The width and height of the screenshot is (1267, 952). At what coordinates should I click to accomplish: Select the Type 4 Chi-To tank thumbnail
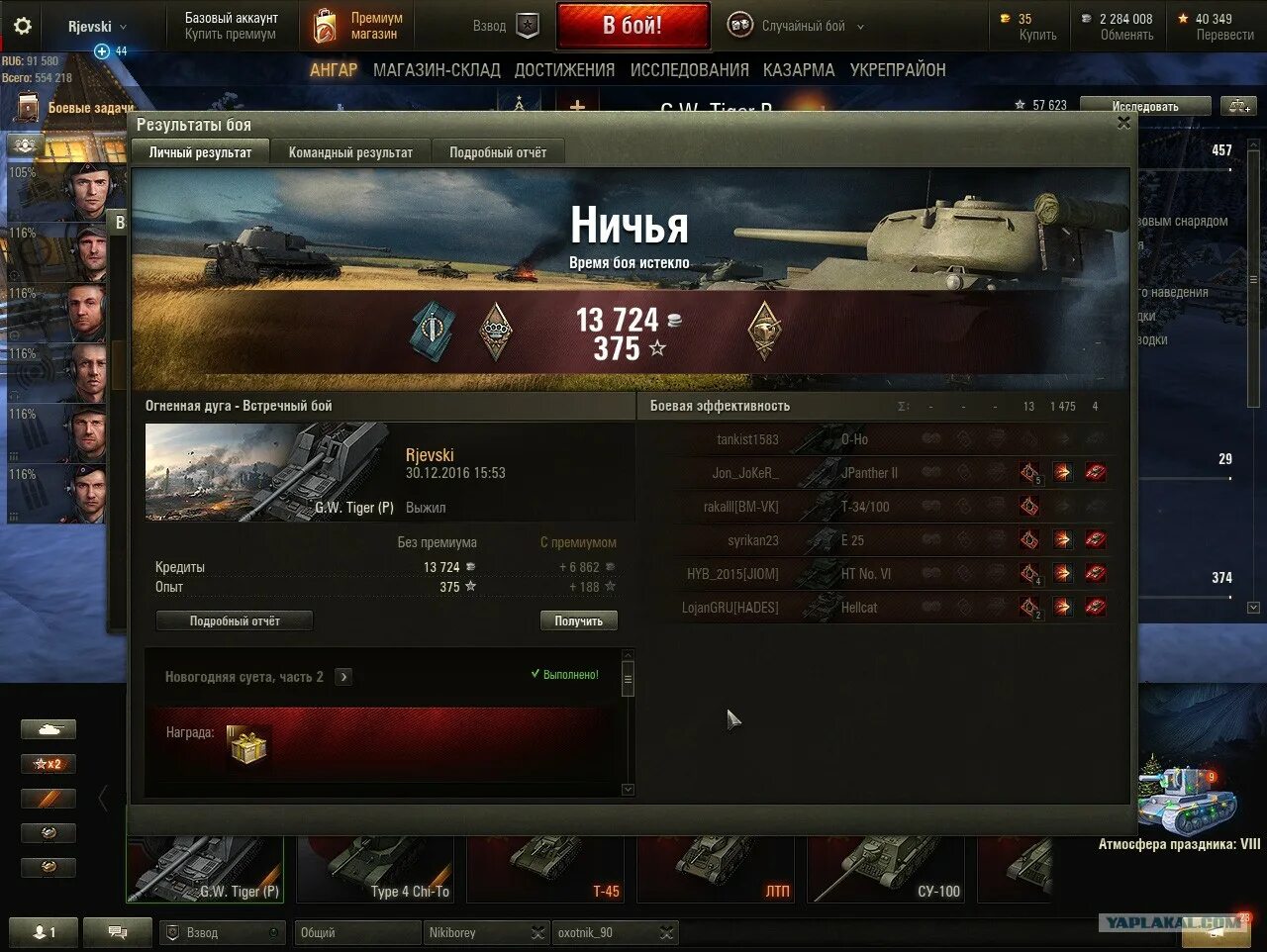tap(376, 869)
